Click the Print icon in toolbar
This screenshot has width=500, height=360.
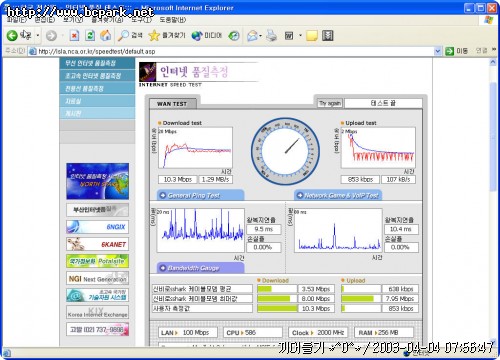pos(272,35)
